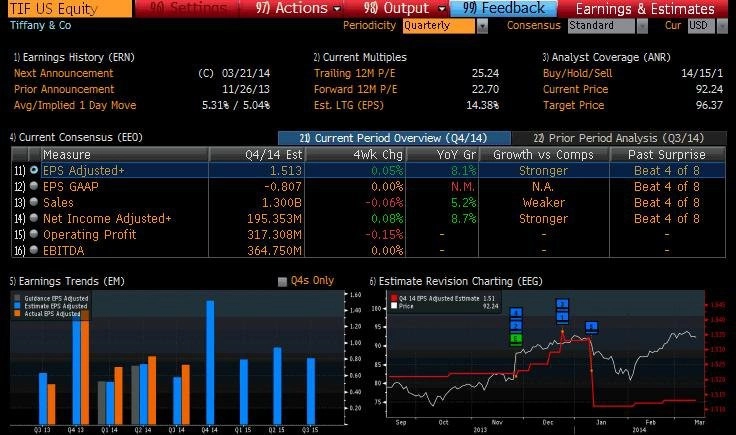
Task: Open 6) Estimate Revision Charting (EEG) section
Action: (x=456, y=281)
